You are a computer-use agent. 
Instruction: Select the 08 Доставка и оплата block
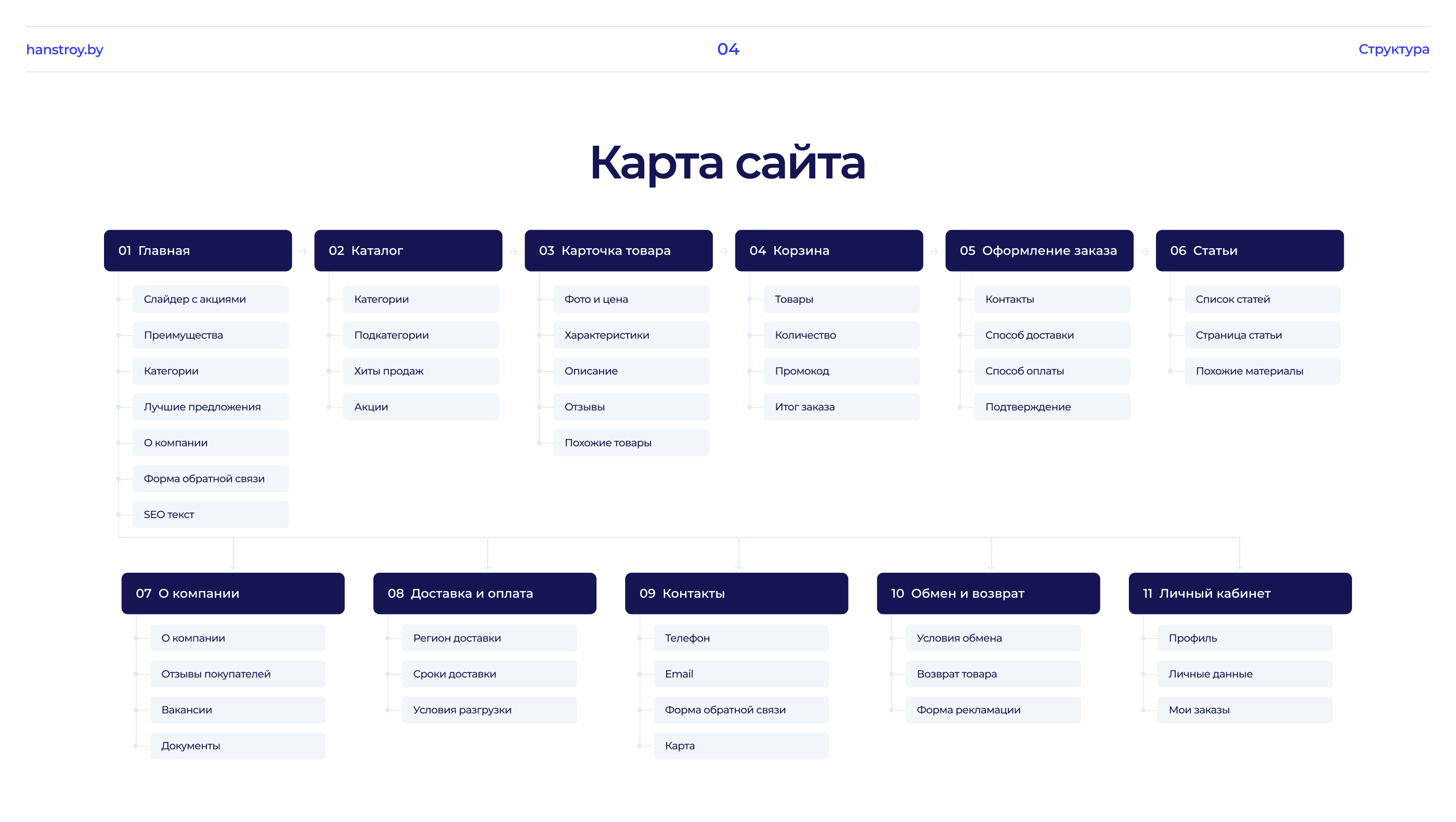(x=485, y=593)
